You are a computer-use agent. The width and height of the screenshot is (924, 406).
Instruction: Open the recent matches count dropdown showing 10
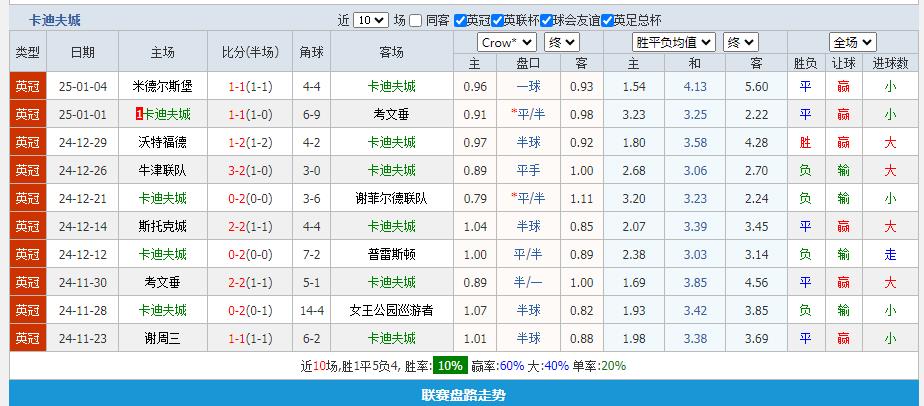(x=370, y=20)
